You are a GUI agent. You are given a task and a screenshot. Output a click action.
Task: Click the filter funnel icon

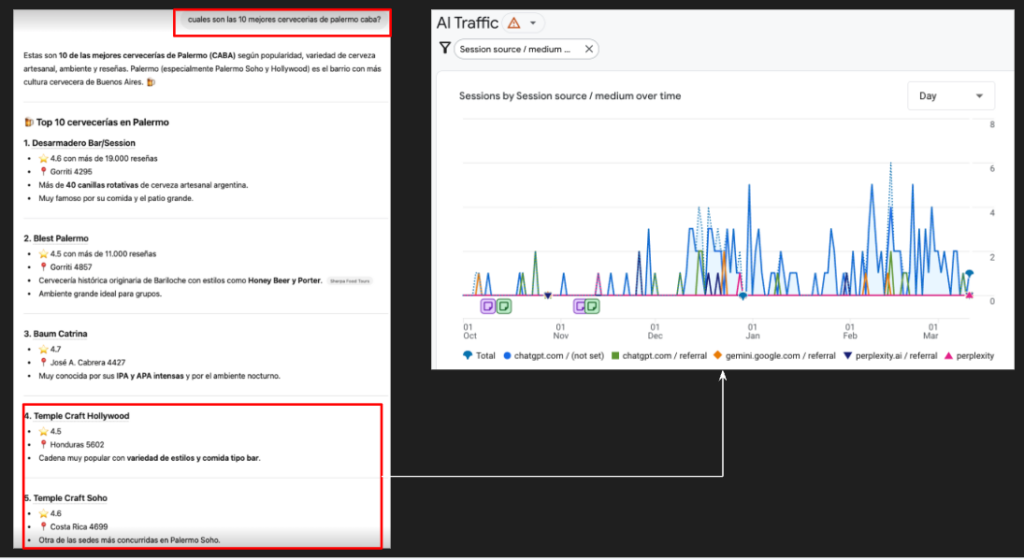click(445, 48)
